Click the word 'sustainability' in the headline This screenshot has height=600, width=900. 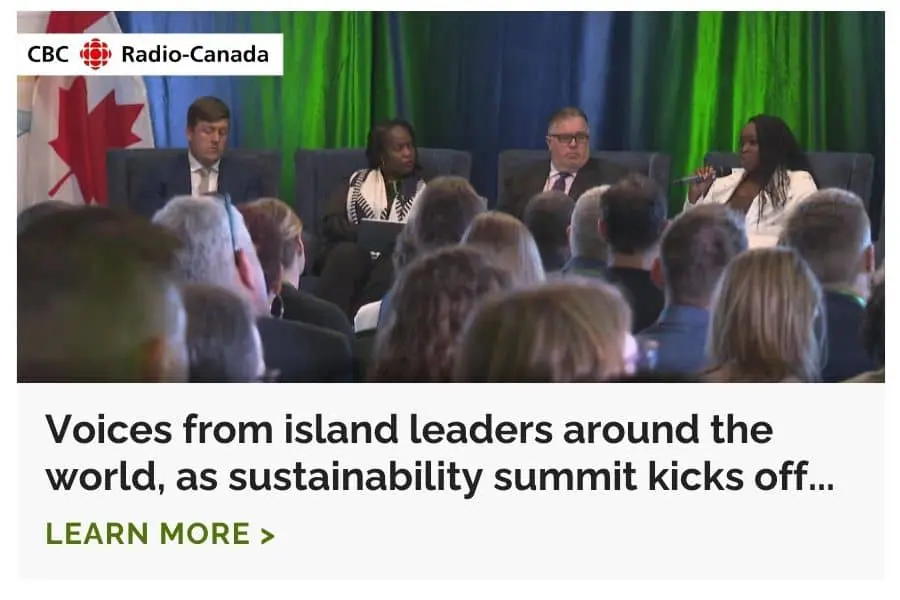click(x=356, y=477)
